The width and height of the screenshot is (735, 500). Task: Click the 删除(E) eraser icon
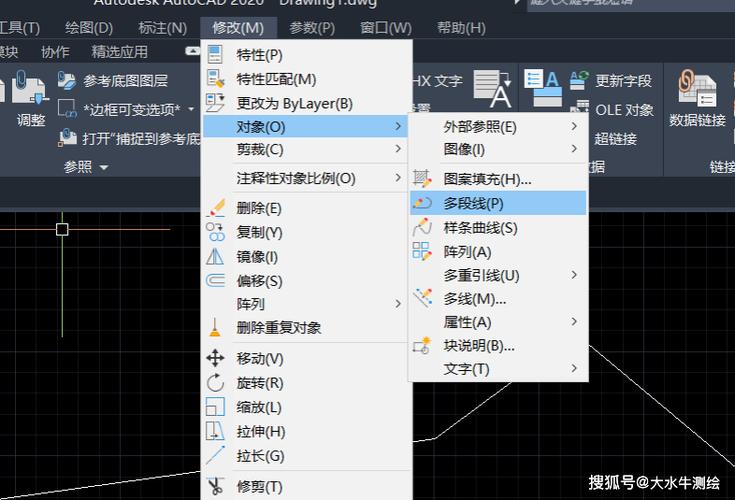tap(216, 208)
